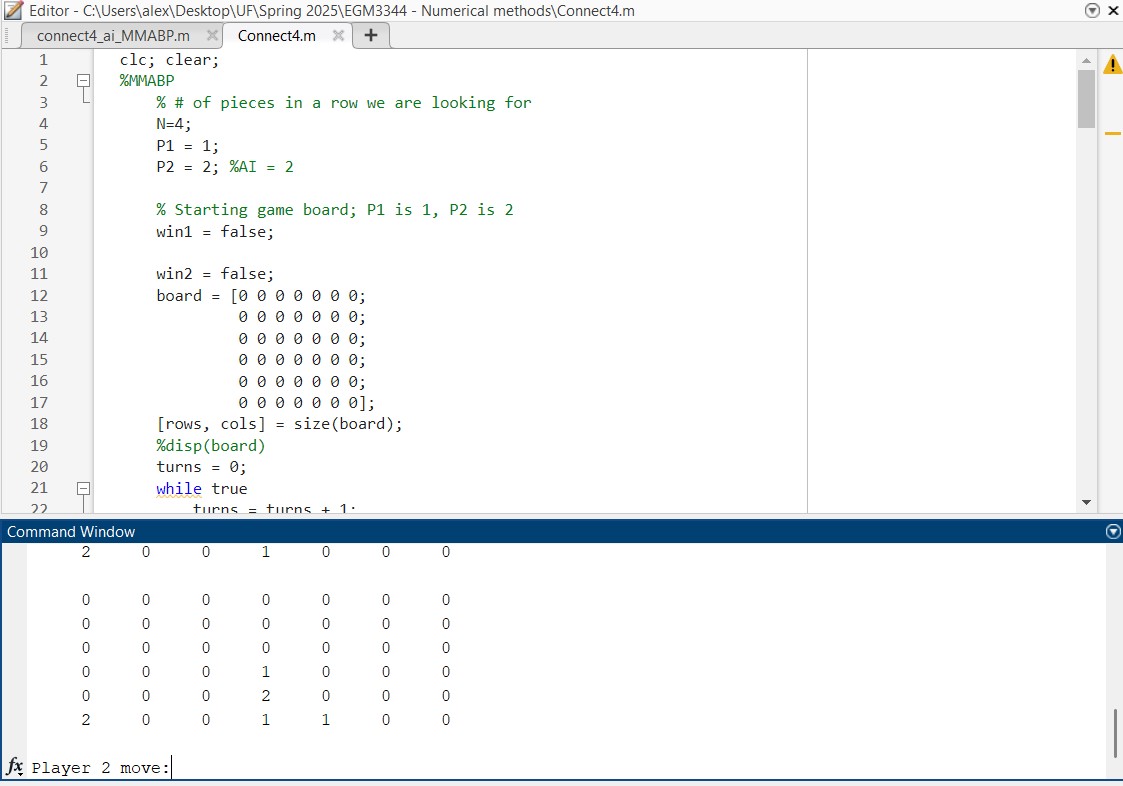Jump to the orange warning marker
1123x786 pixels.
[x=1111, y=133]
